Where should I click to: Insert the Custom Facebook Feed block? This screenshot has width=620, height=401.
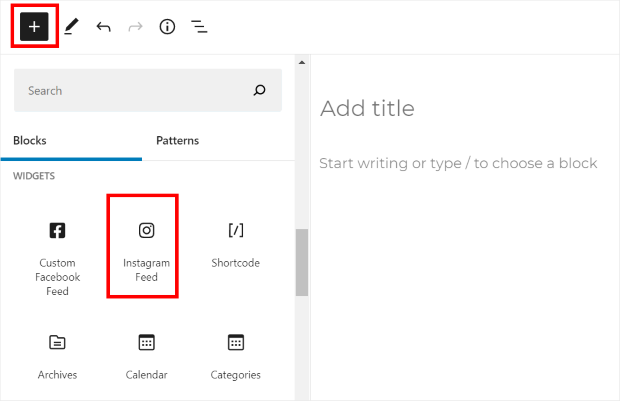(x=57, y=256)
